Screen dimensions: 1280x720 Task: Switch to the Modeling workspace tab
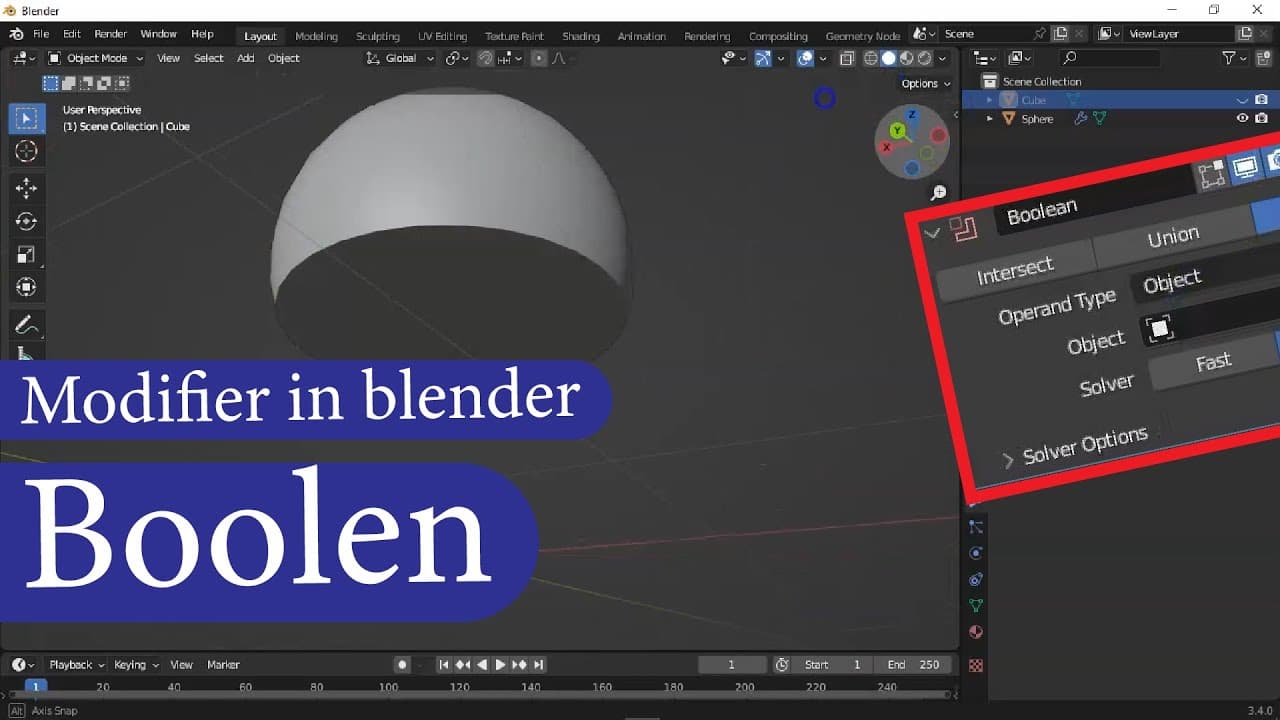click(x=316, y=36)
